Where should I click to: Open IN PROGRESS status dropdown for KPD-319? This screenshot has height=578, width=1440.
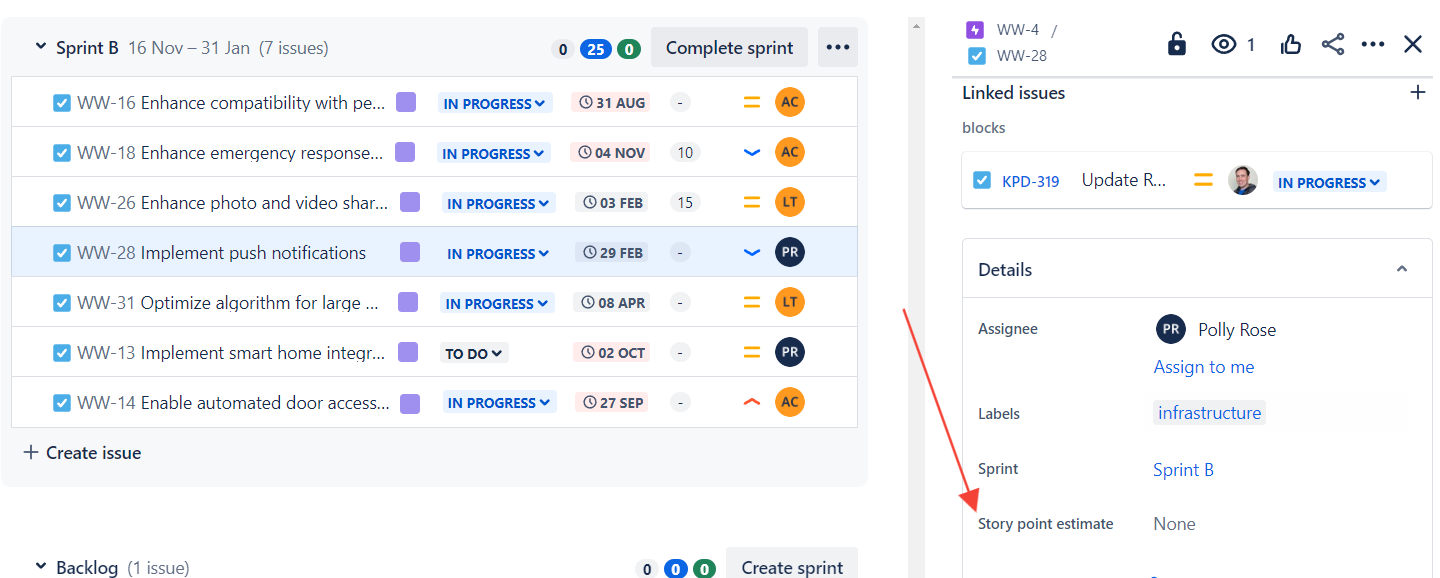pos(1329,182)
